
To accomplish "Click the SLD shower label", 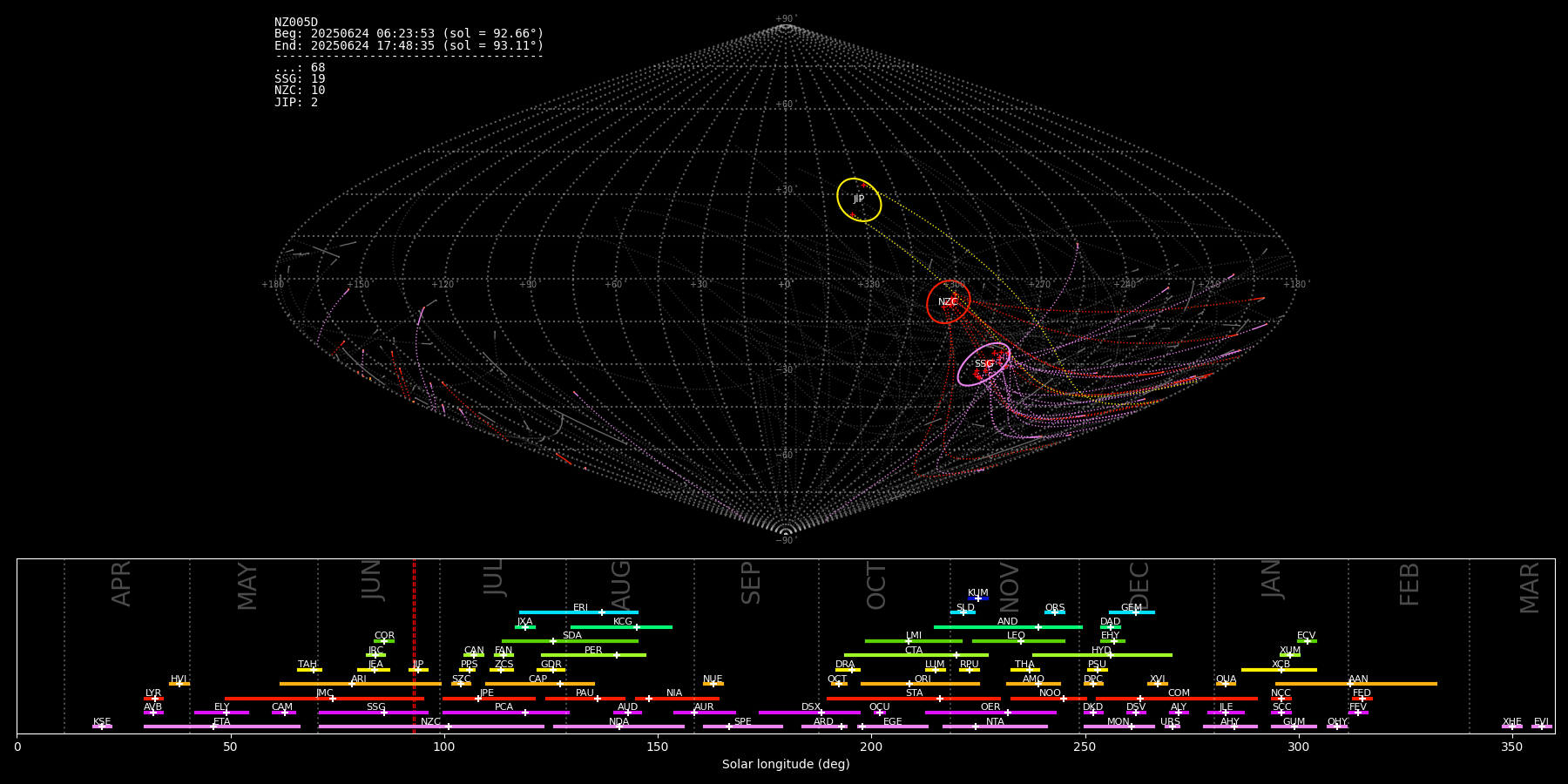I will pos(965,607).
